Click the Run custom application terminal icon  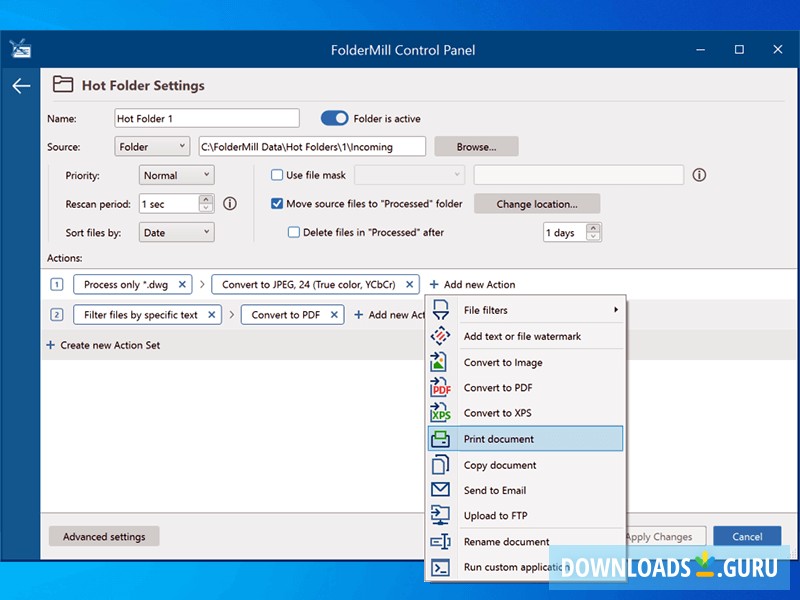tap(440, 567)
